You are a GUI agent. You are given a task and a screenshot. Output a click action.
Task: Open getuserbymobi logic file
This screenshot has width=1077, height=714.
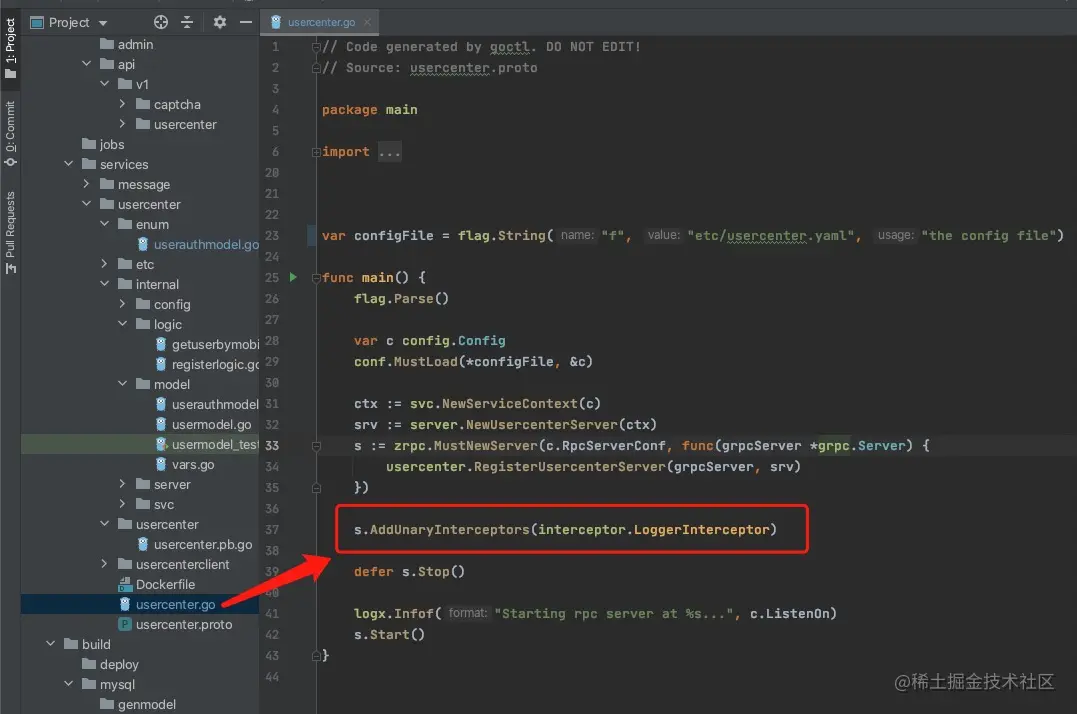point(207,345)
